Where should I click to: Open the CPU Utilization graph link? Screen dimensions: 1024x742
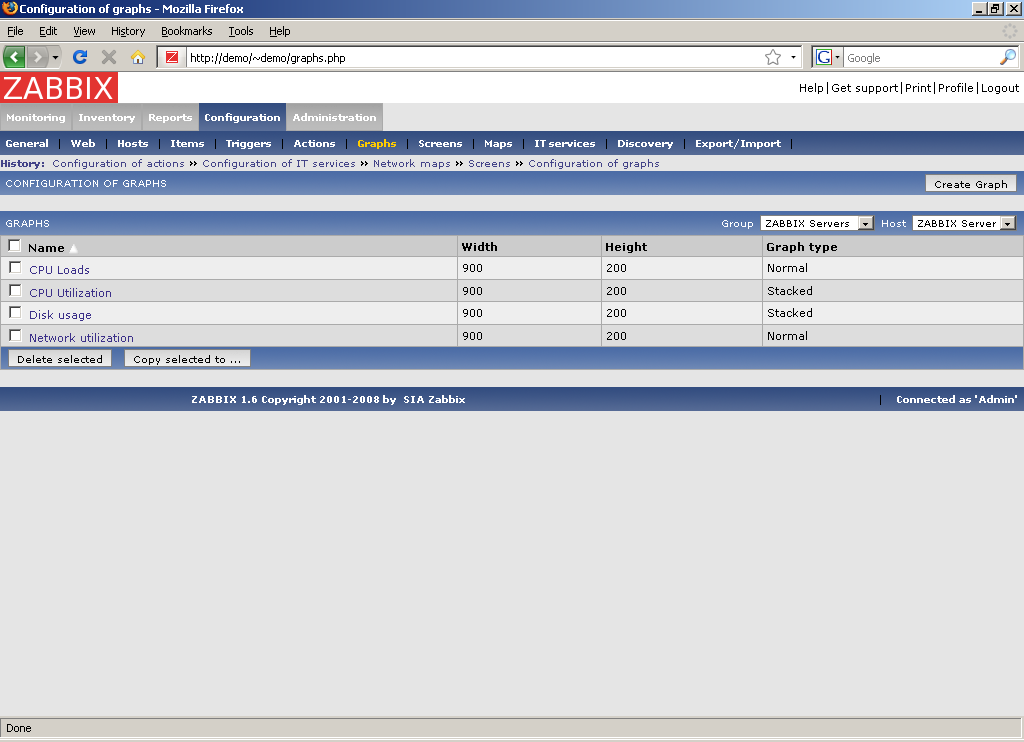[x=71, y=293]
